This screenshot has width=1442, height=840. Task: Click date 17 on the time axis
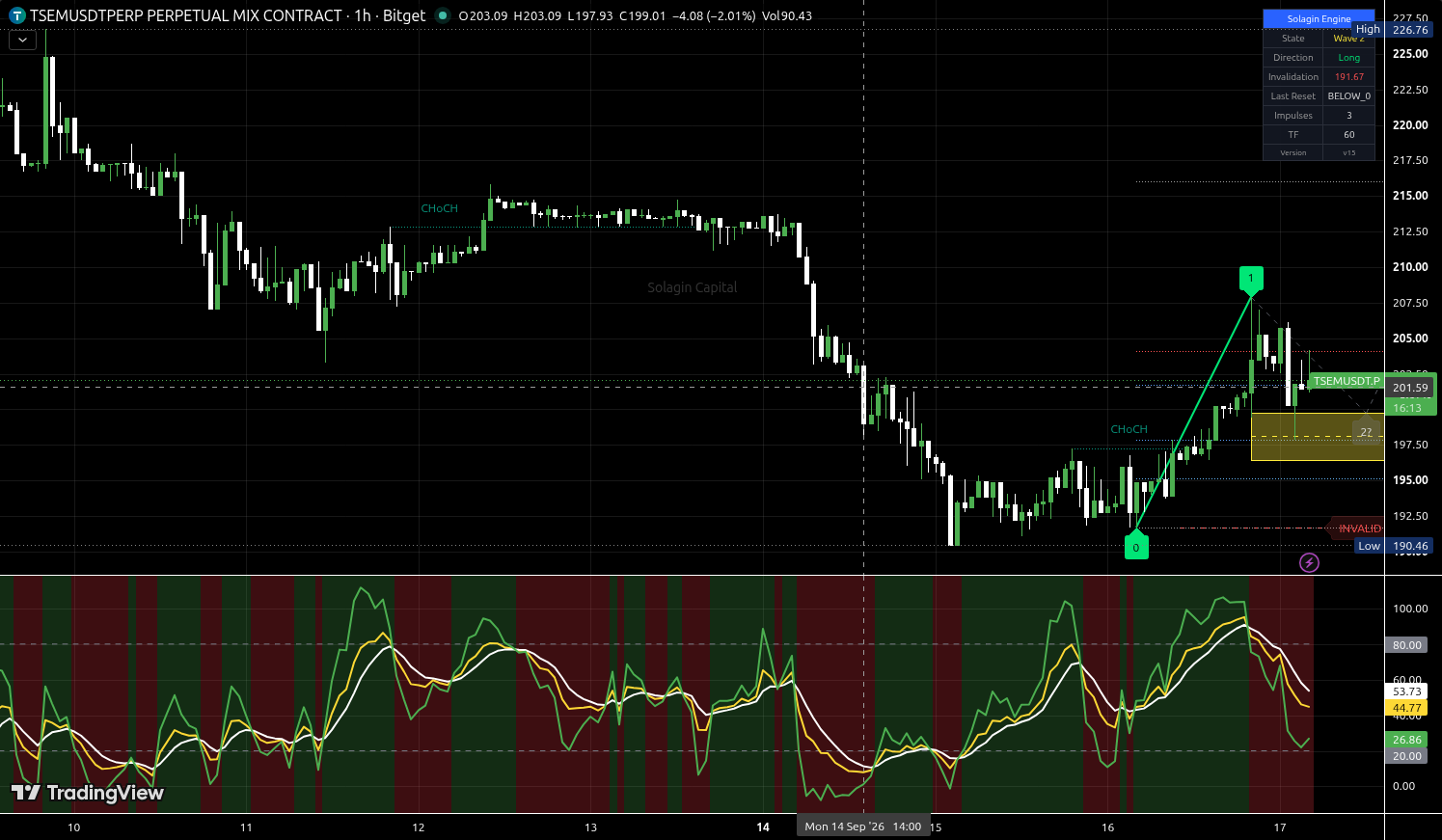point(1279,827)
